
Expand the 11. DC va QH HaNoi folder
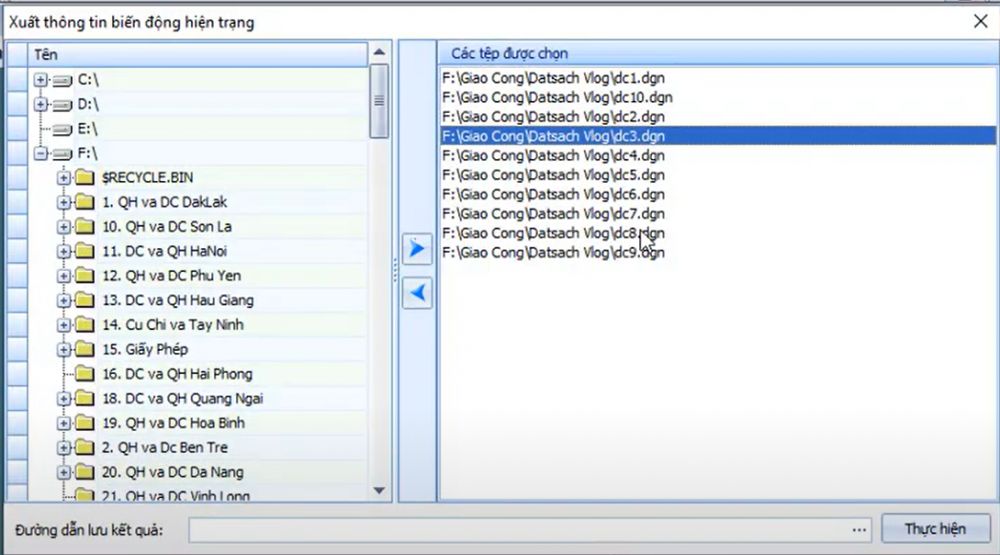[x=65, y=251]
